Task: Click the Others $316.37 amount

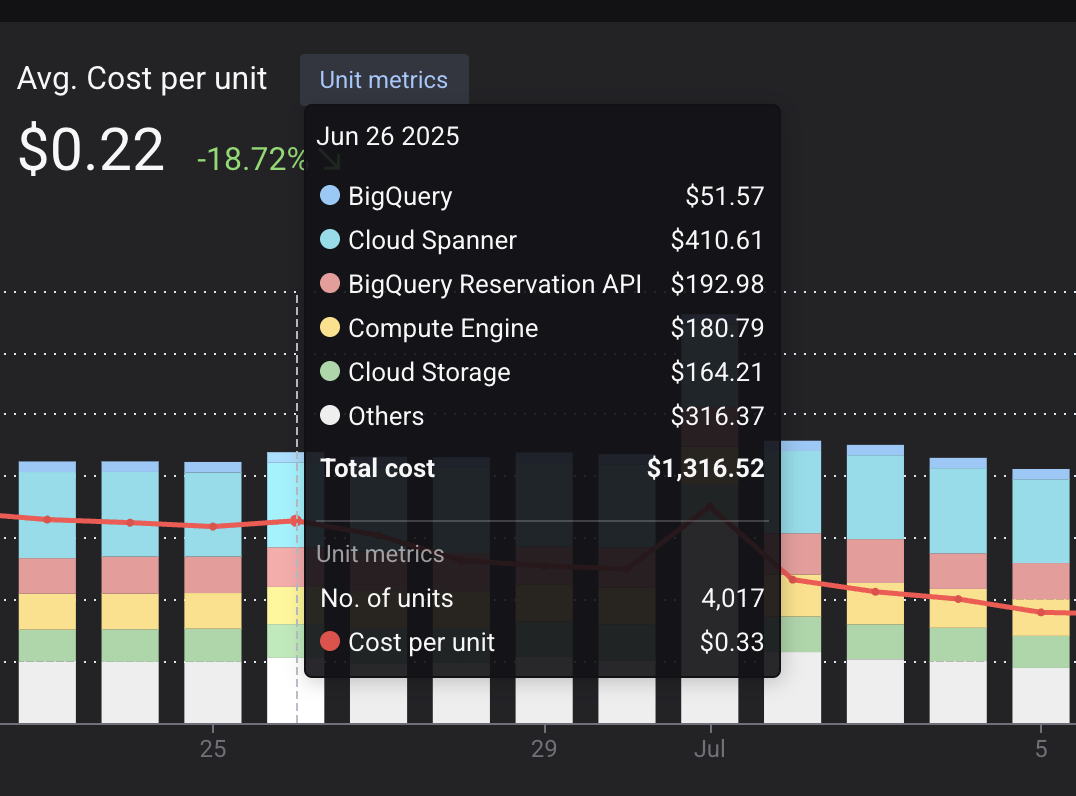Action: (x=717, y=416)
